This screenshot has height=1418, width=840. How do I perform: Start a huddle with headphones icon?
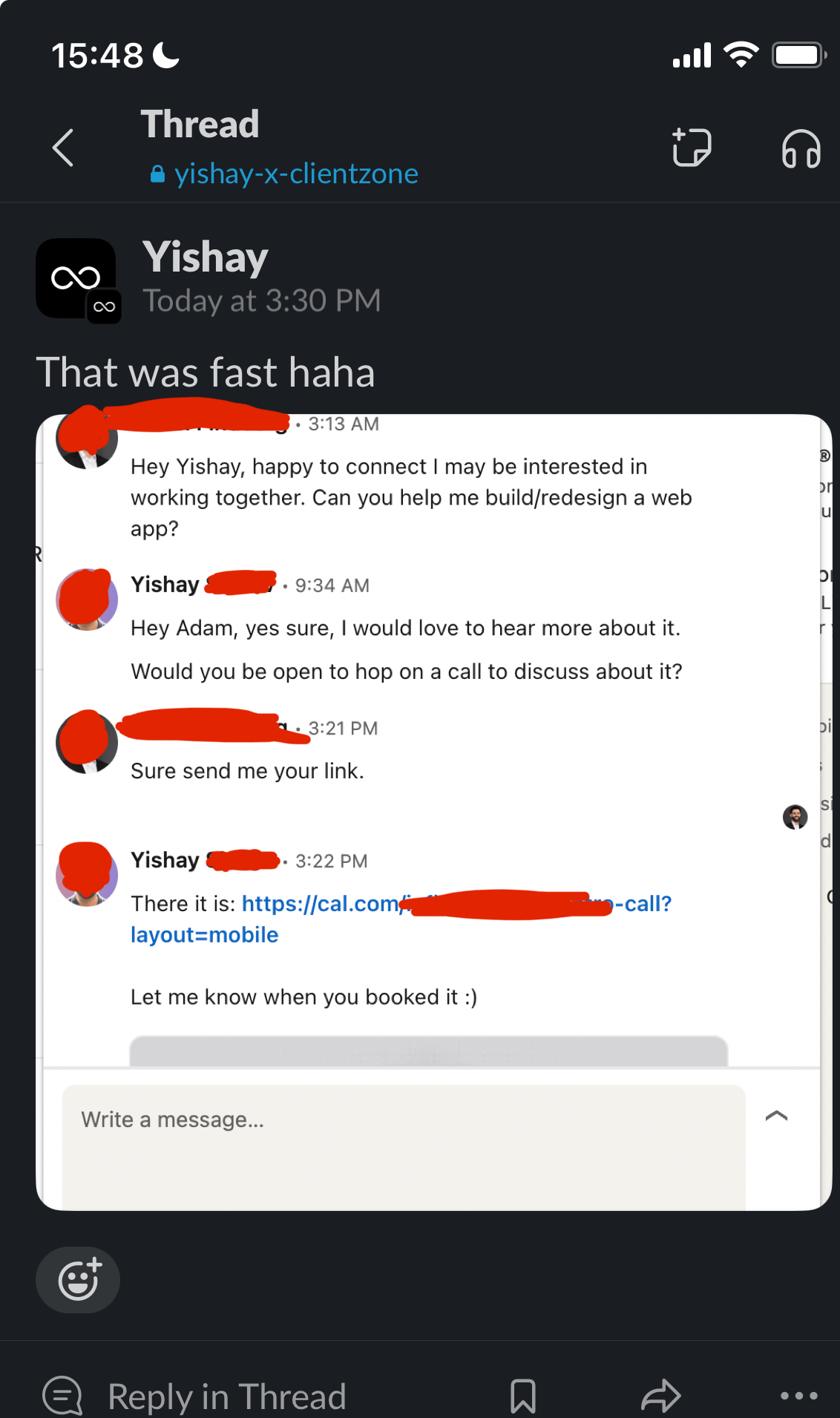coord(801,148)
